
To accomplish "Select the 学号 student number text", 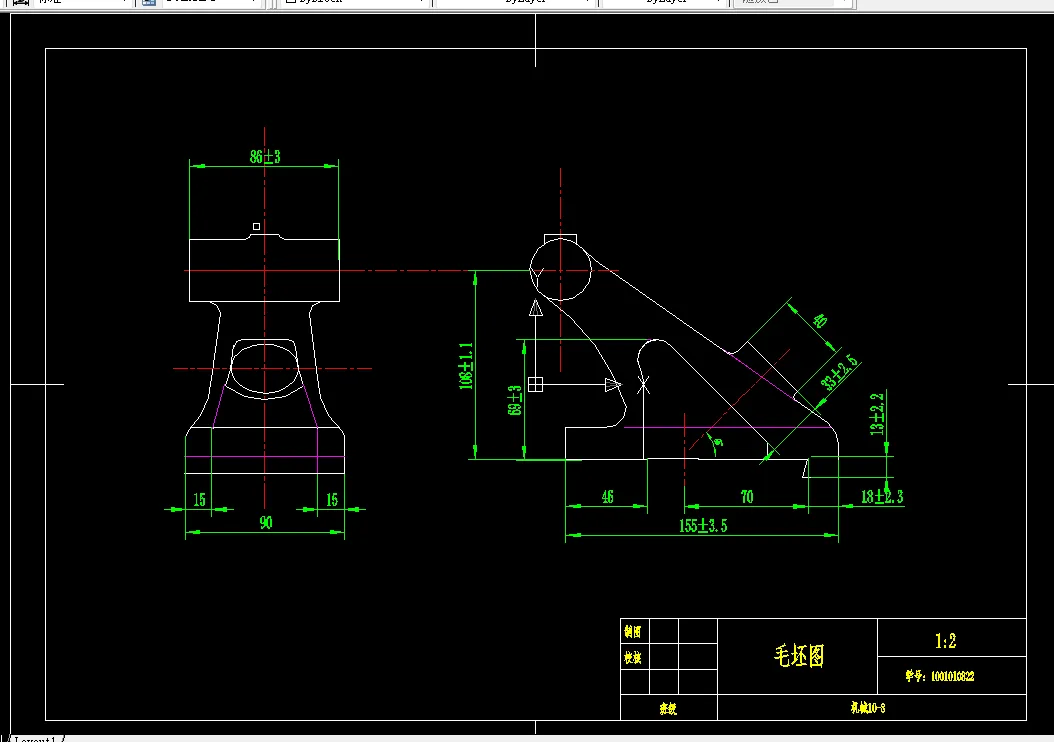I will pos(939,676).
